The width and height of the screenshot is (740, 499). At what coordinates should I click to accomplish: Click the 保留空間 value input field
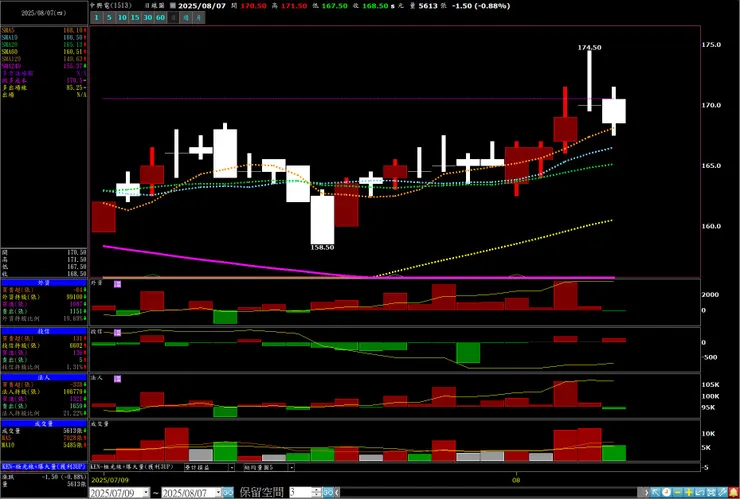(301, 493)
